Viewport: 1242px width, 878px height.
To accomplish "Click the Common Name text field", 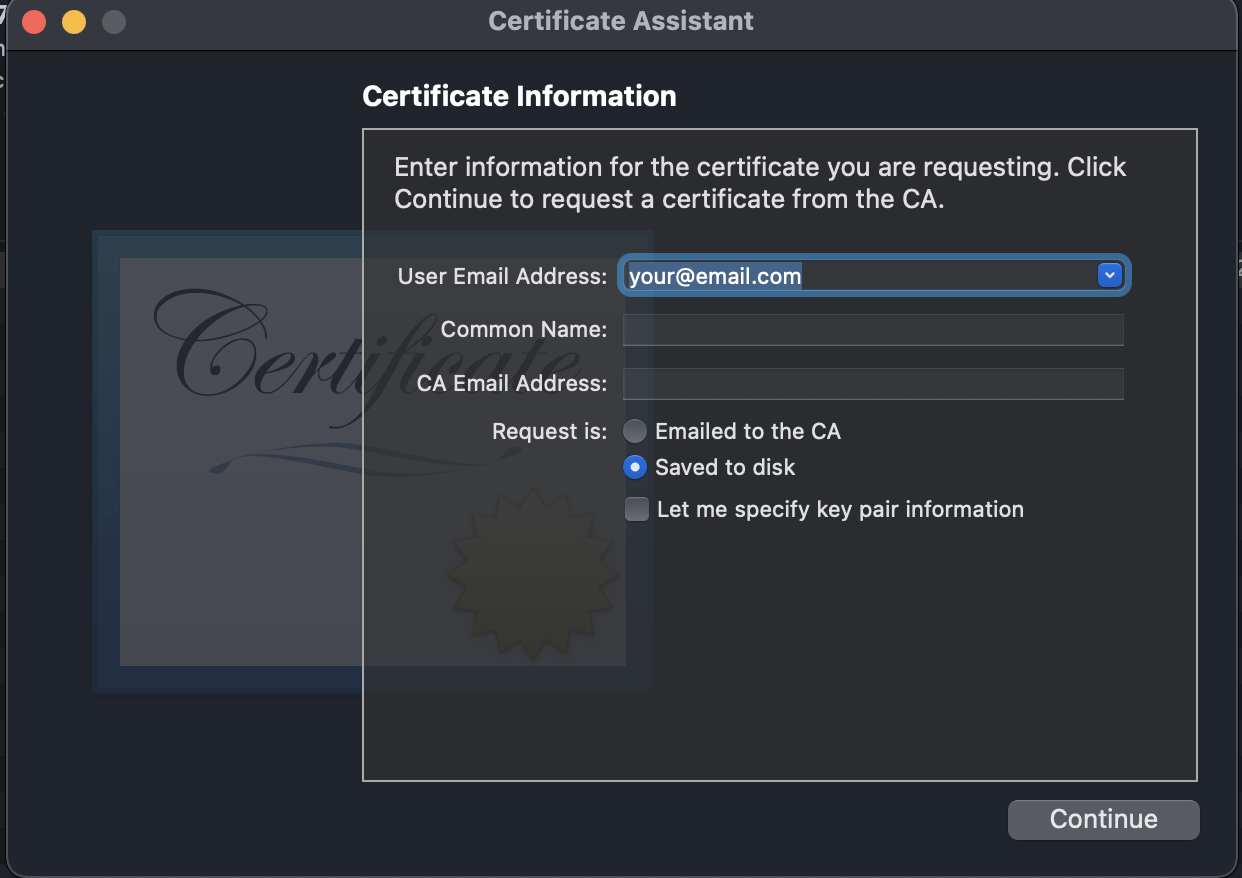I will [x=873, y=330].
